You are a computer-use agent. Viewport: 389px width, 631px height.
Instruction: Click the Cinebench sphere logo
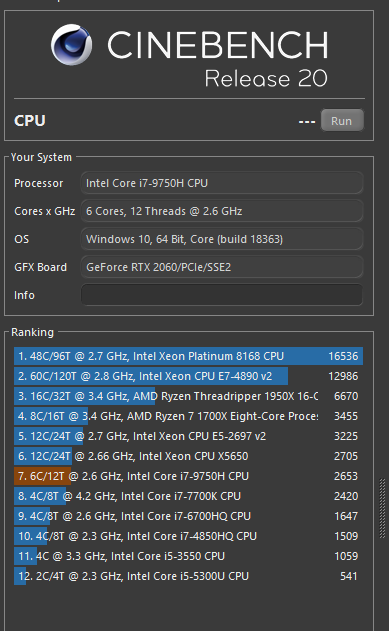click(72, 45)
